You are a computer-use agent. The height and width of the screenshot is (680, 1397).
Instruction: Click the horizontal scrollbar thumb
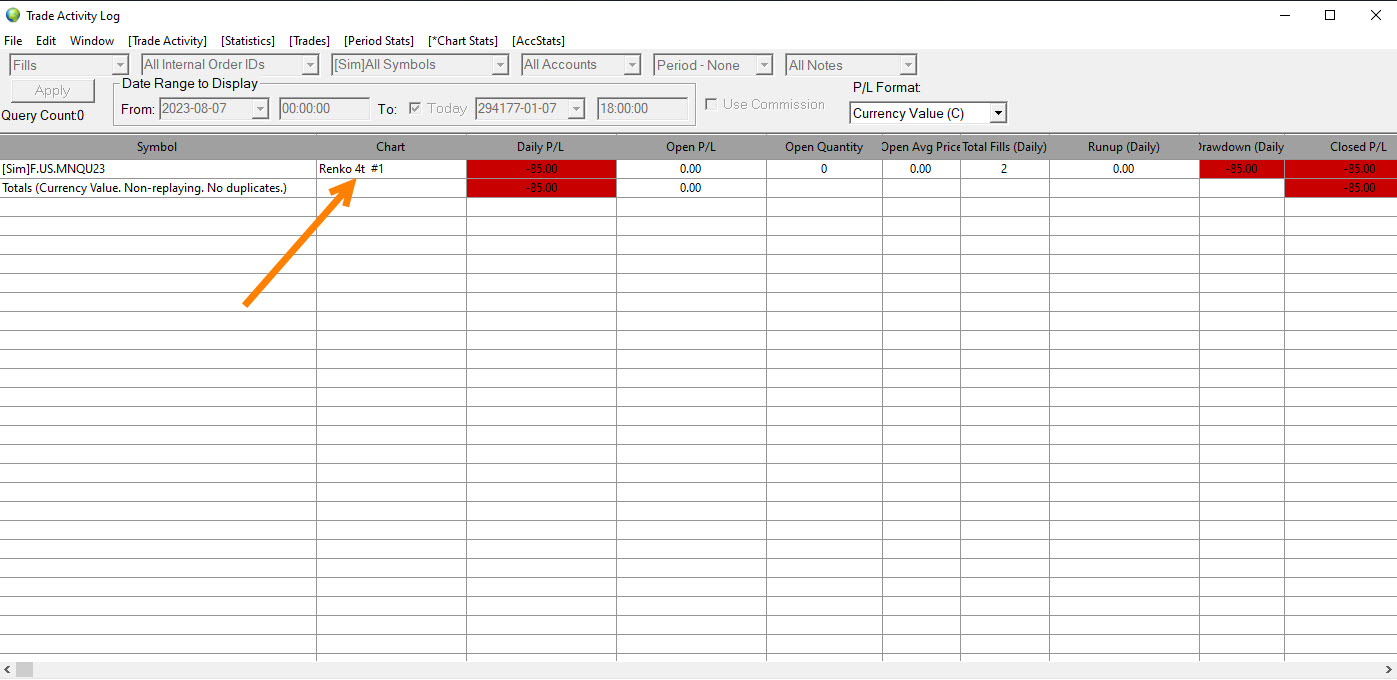(25, 669)
